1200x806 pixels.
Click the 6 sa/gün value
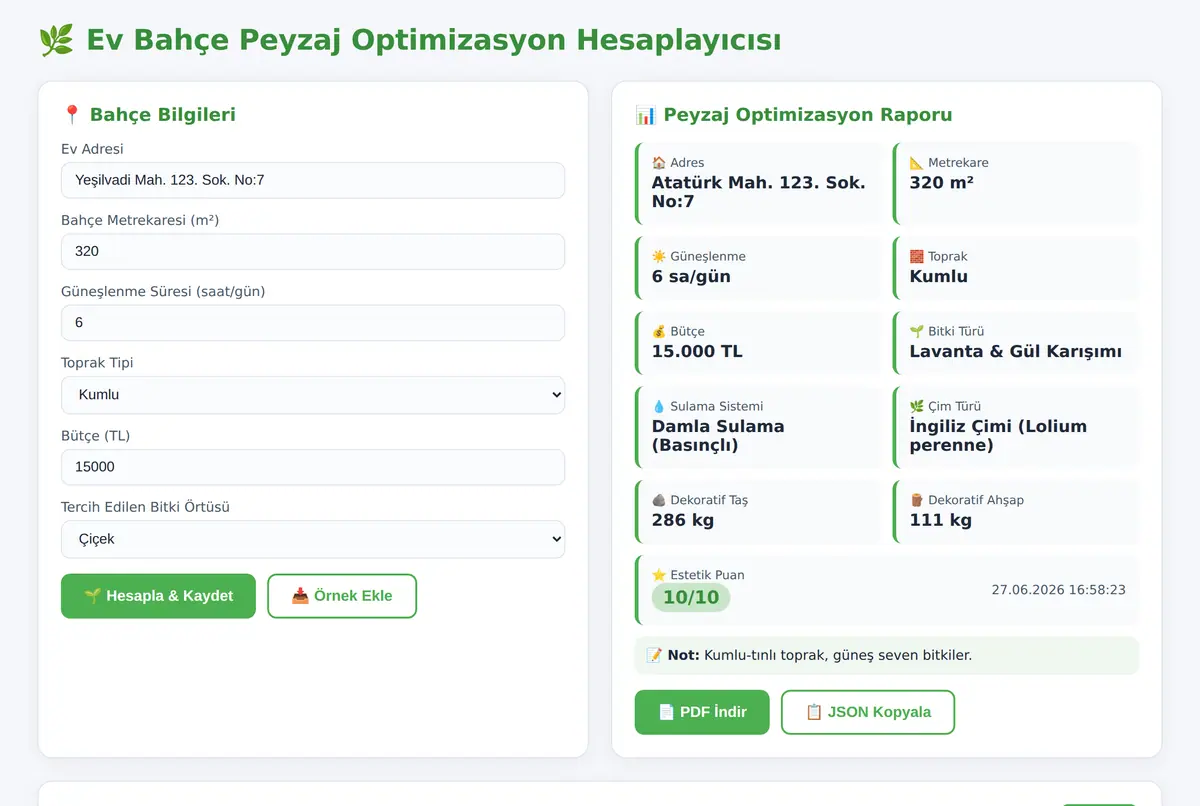coord(691,277)
